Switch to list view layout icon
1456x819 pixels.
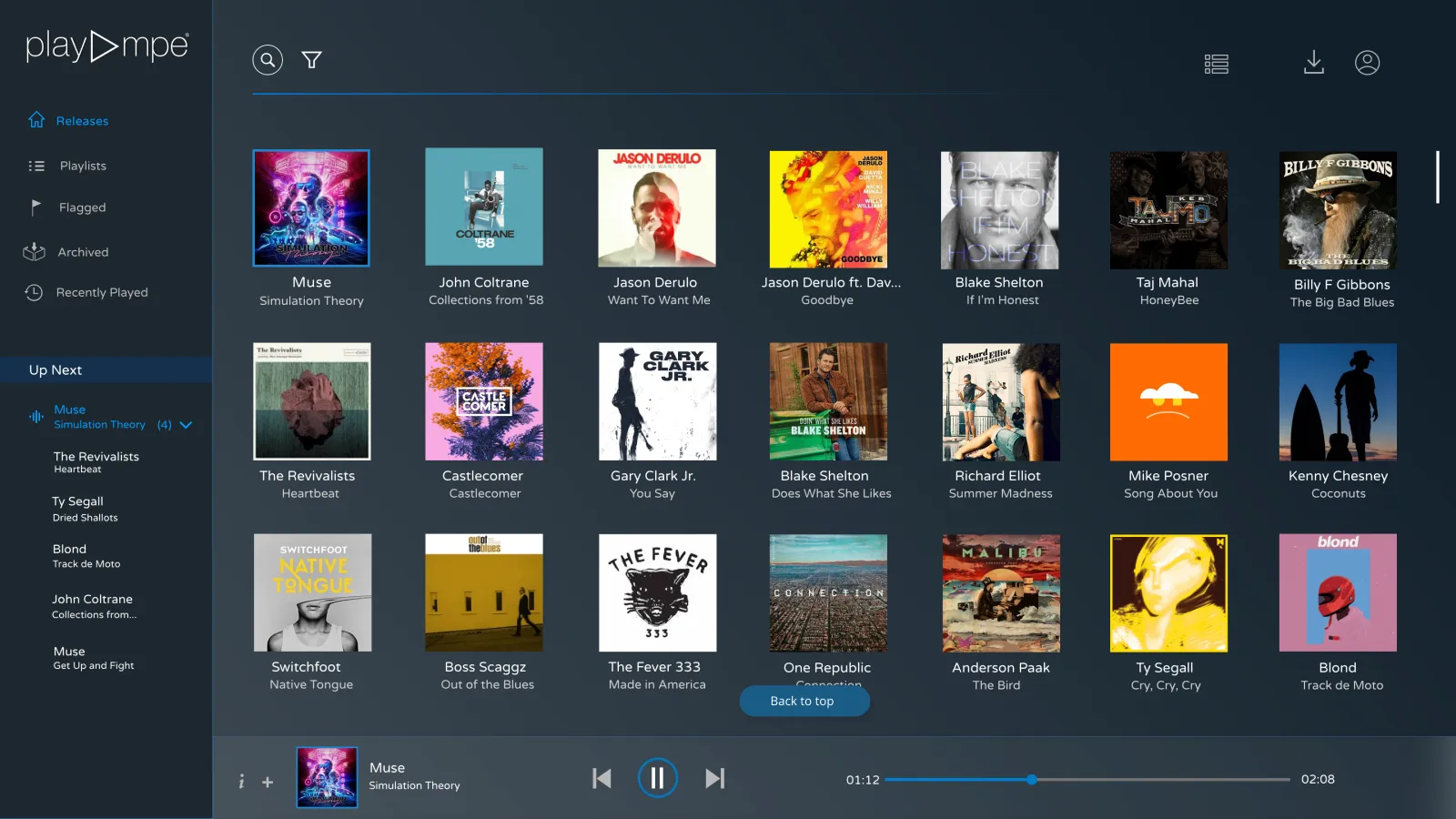(1217, 64)
